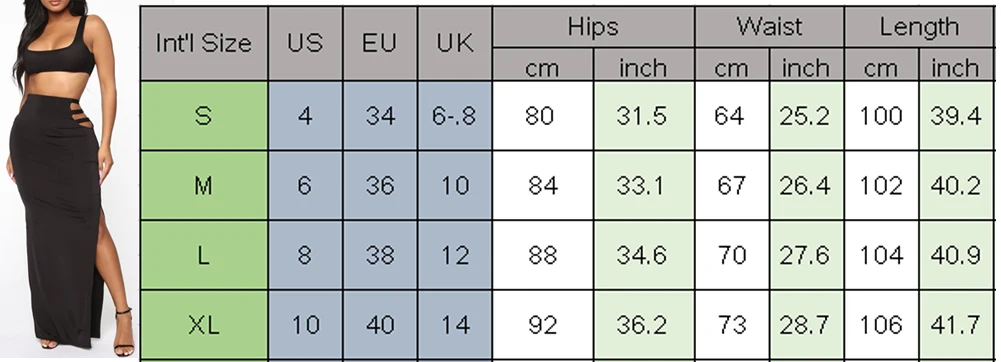Select the US 10 cell
This screenshot has height=362, width=1001.
coord(305,325)
